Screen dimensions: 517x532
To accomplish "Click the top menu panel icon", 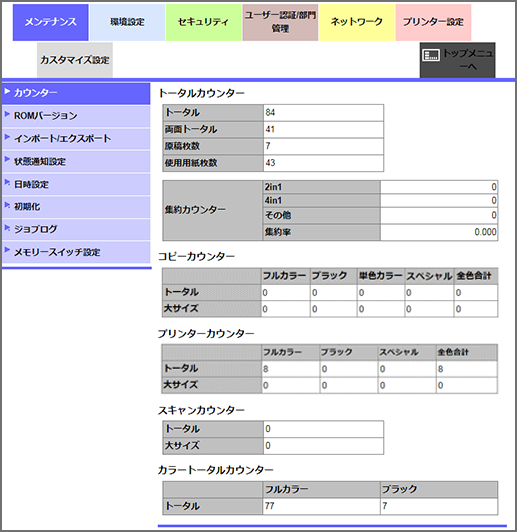I will point(431,55).
